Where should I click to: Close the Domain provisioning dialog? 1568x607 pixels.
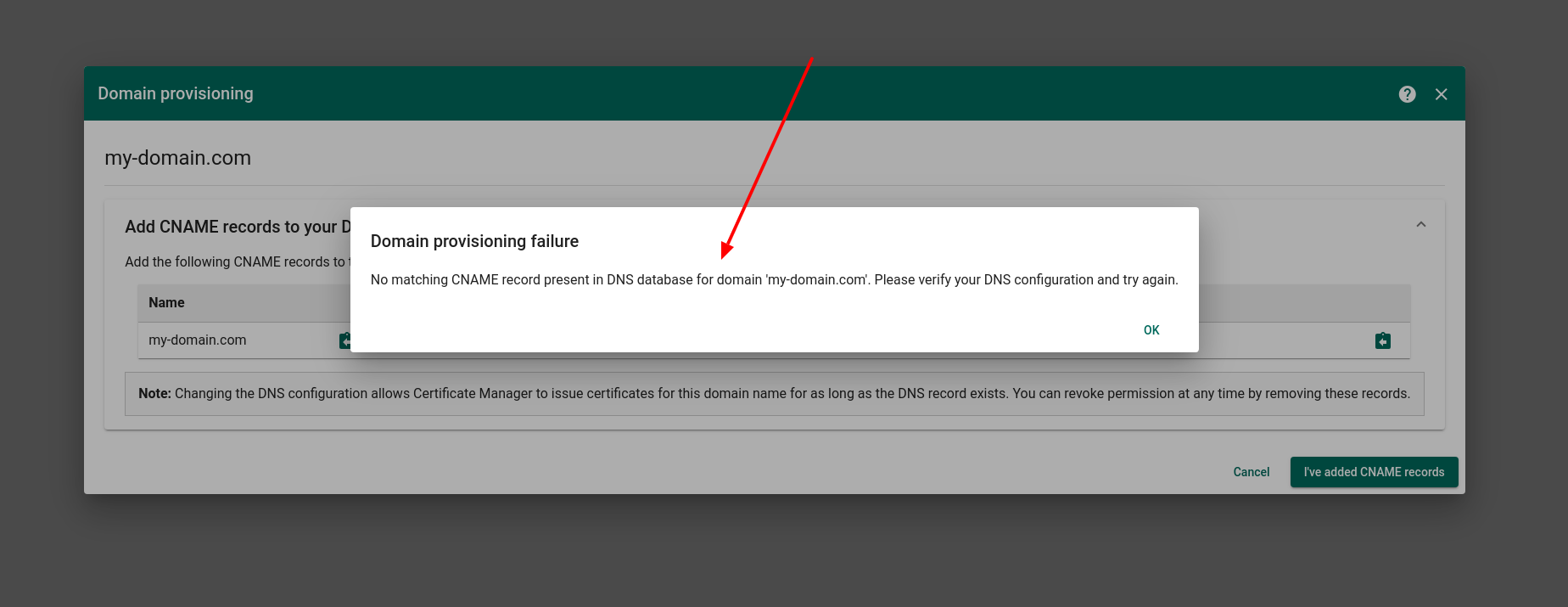coord(1441,94)
